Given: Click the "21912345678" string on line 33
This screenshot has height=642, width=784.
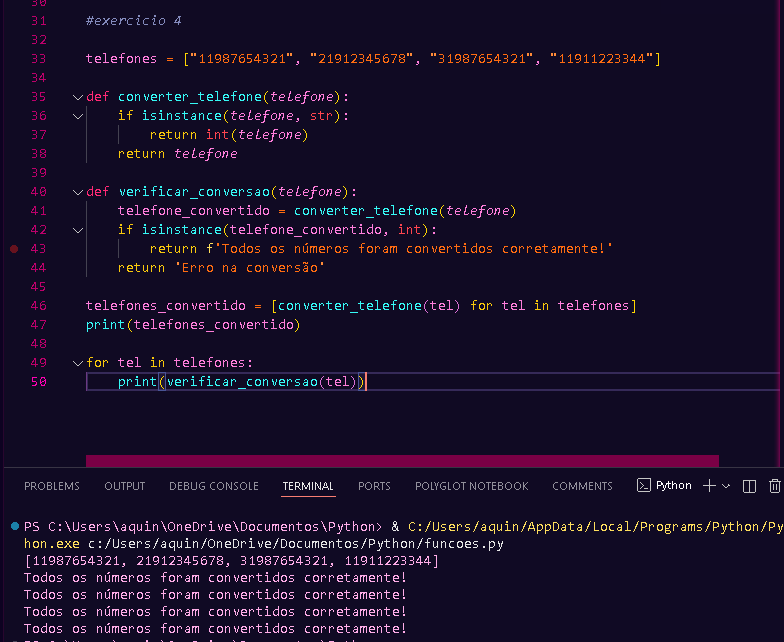Looking at the screenshot, I should pyautogui.click(x=362, y=58).
